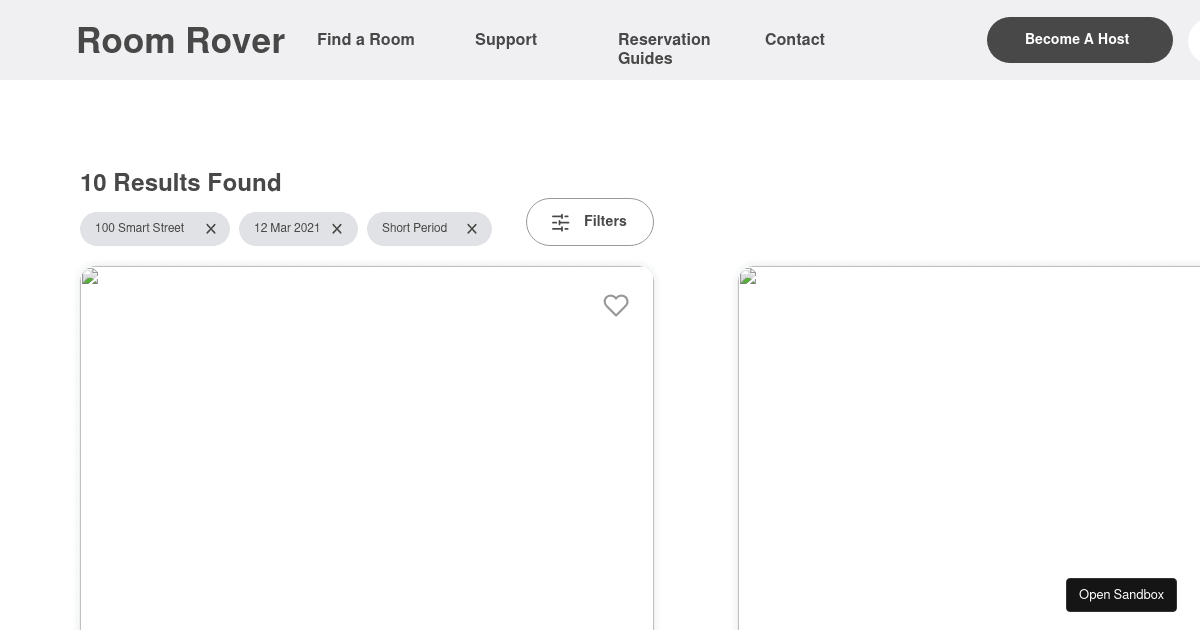Click the Become A Host button
This screenshot has height=630, width=1200.
click(1077, 40)
